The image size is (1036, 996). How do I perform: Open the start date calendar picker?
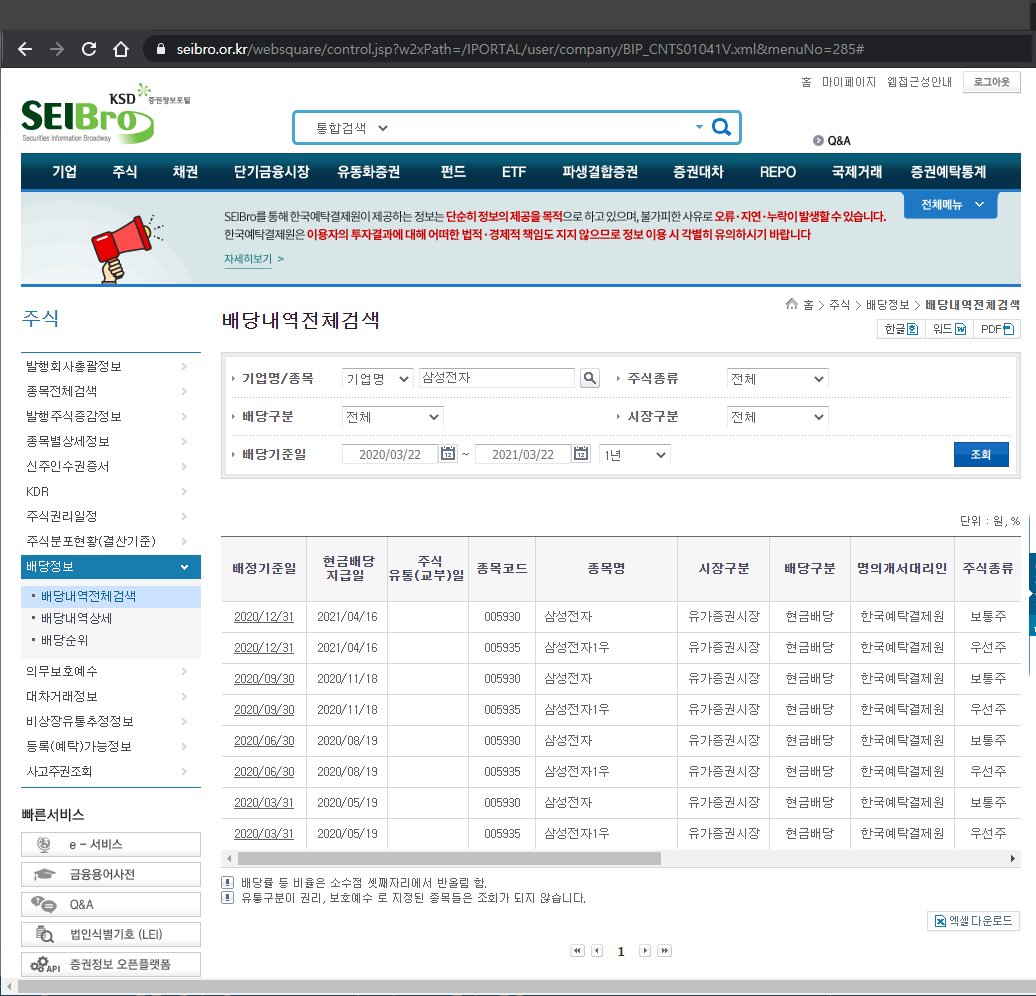[x=448, y=453]
